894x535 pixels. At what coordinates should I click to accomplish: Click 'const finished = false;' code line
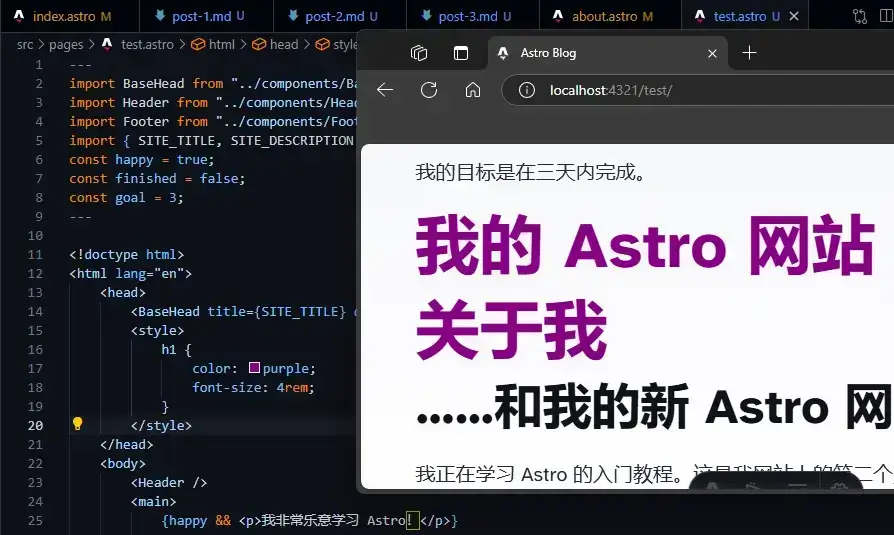point(157,179)
